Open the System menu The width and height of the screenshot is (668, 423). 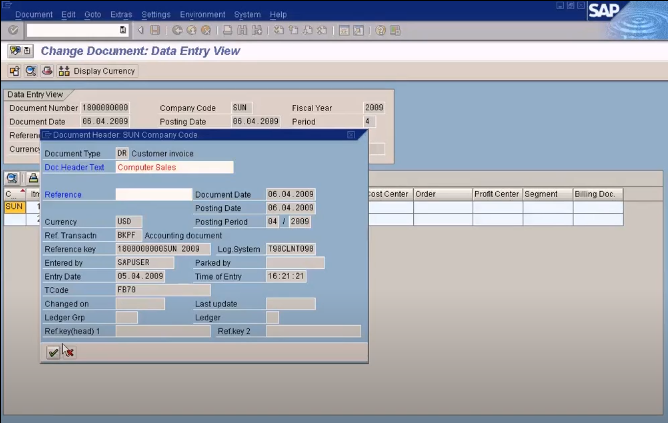click(x=247, y=14)
